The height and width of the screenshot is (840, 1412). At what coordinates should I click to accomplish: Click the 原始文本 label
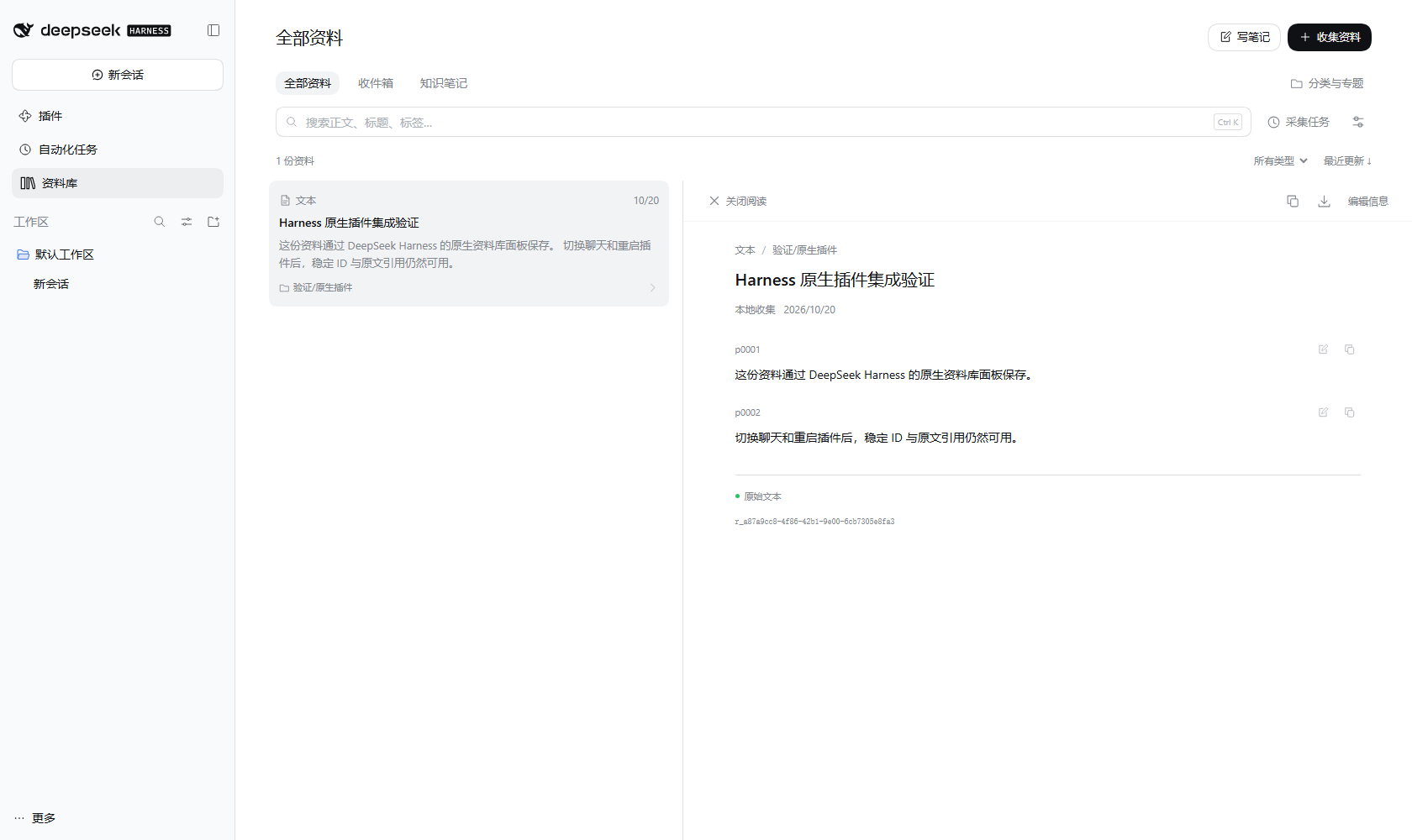point(762,496)
